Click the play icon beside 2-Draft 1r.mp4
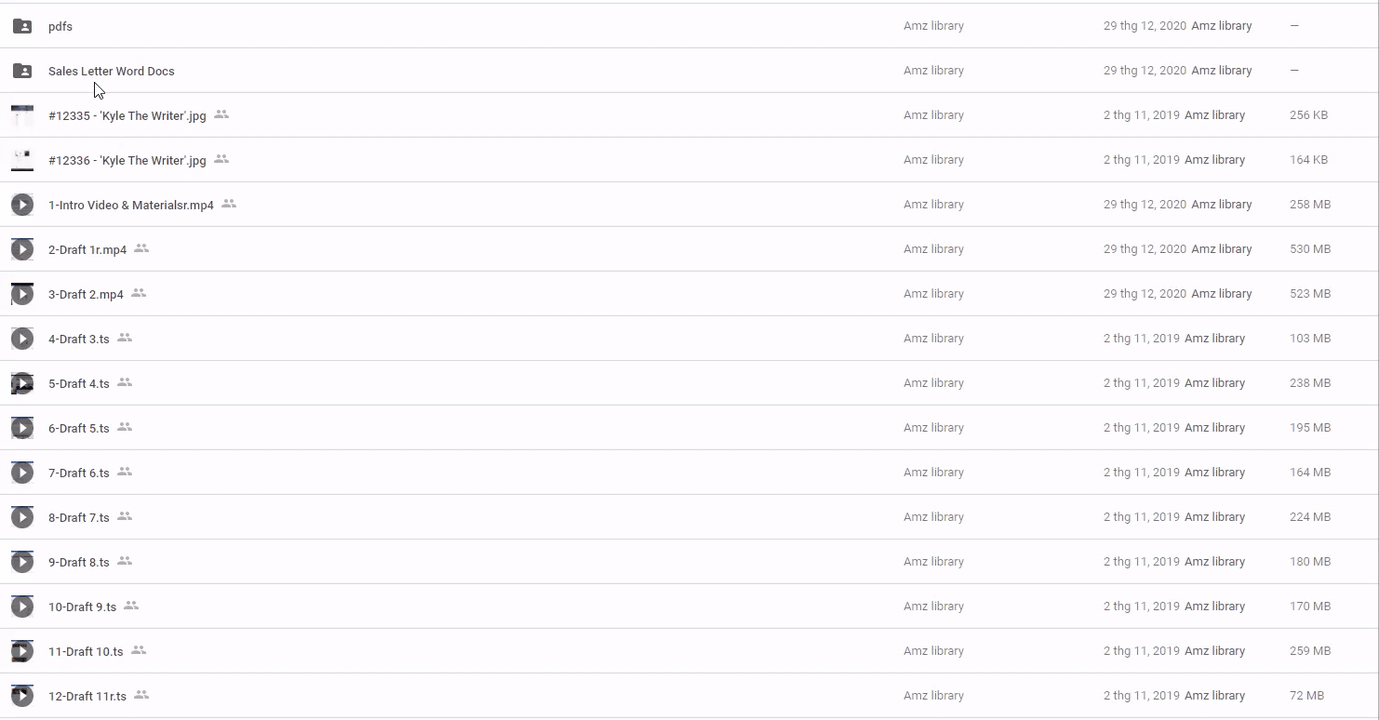The image size is (1379, 720). point(22,249)
